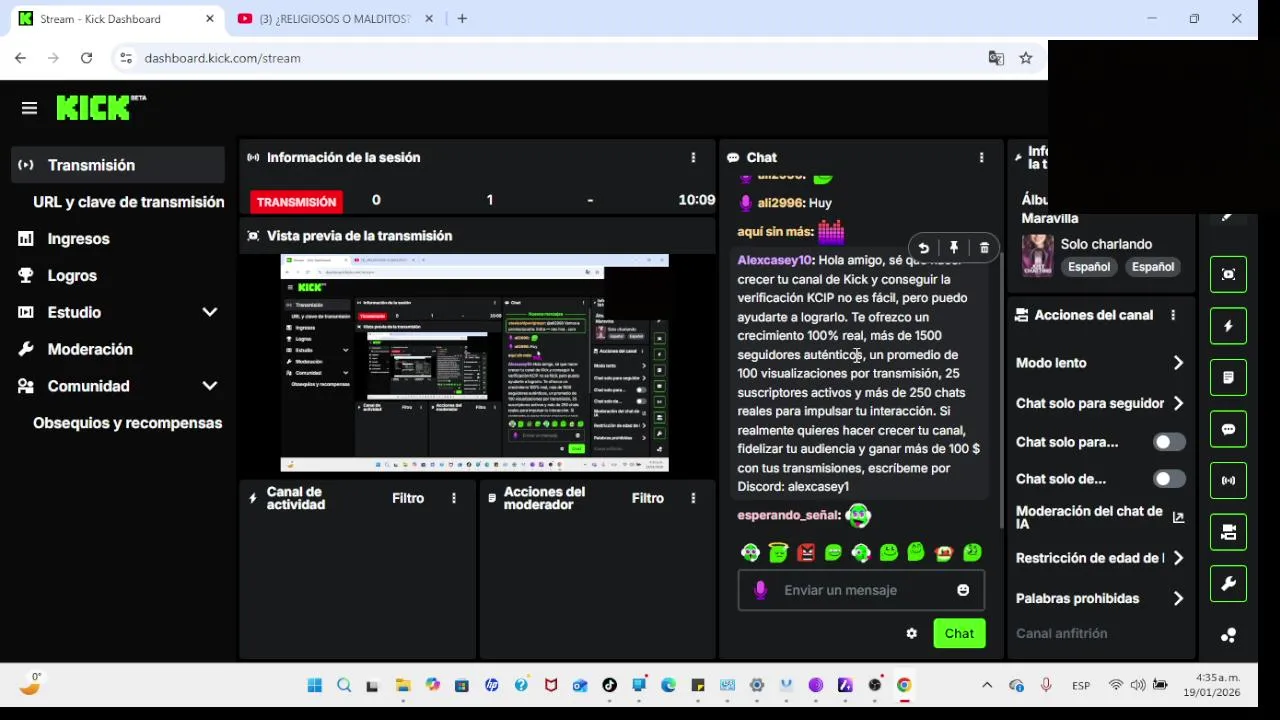Open the Chrome icon on the taskbar
This screenshot has width=1280, height=720.
point(904,685)
